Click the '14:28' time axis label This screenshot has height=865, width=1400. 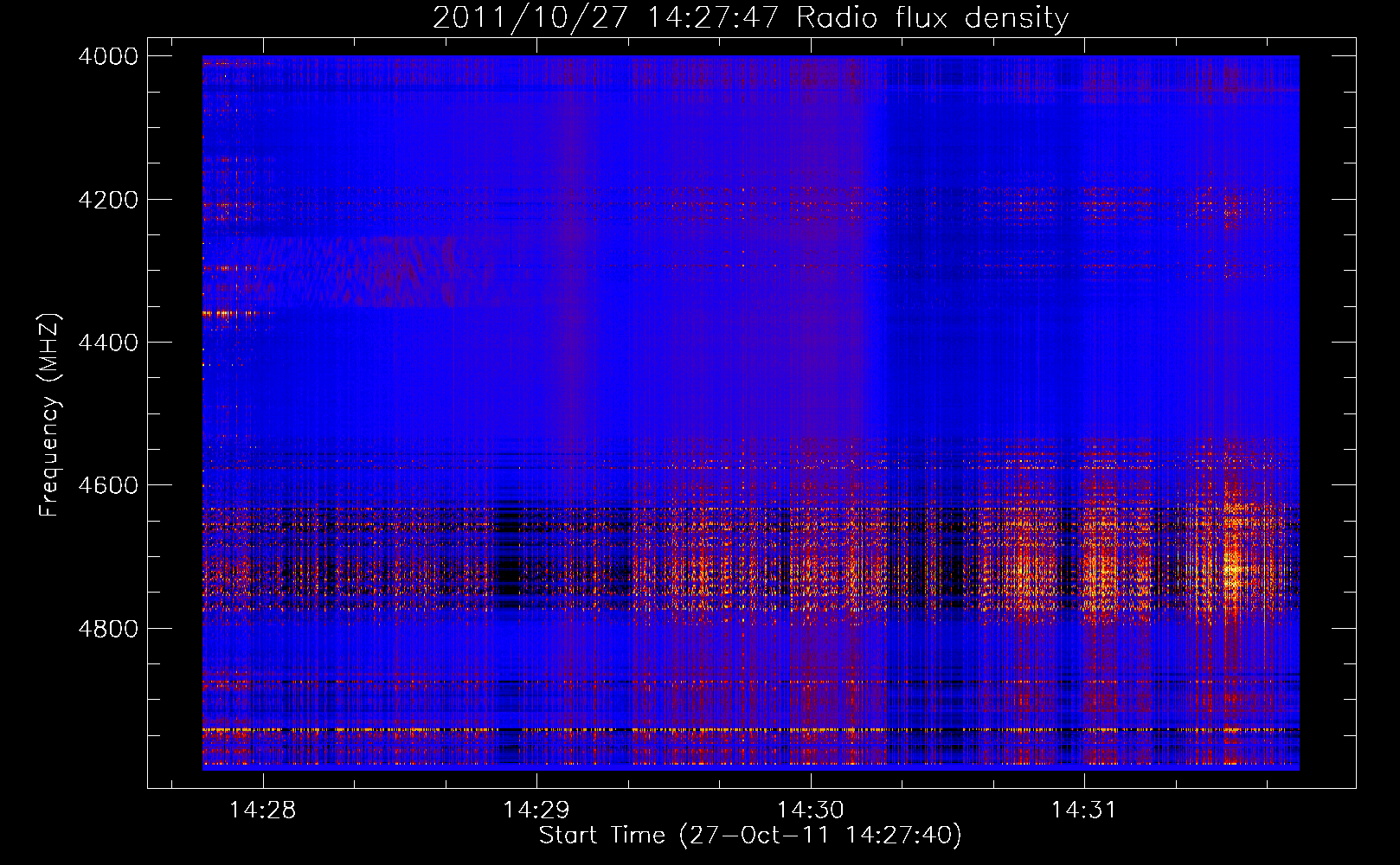(x=262, y=810)
